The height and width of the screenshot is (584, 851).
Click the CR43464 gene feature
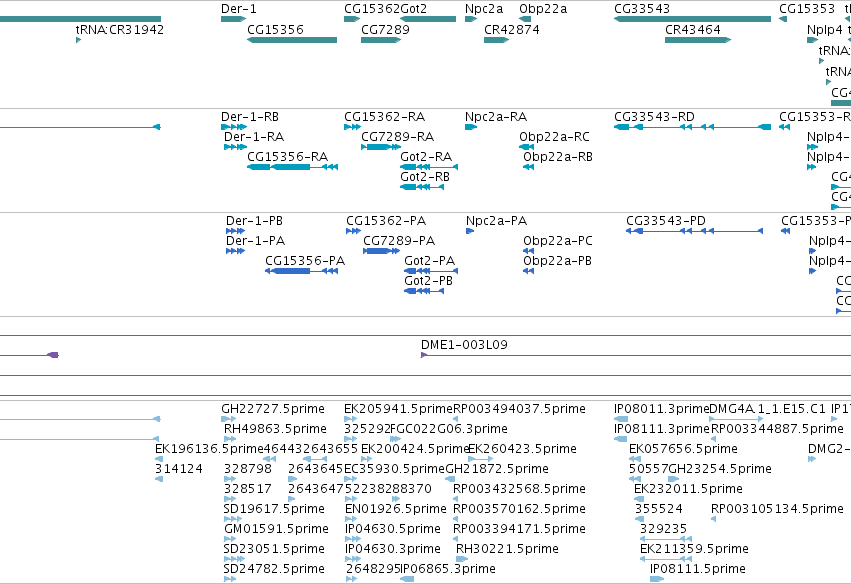698,40
